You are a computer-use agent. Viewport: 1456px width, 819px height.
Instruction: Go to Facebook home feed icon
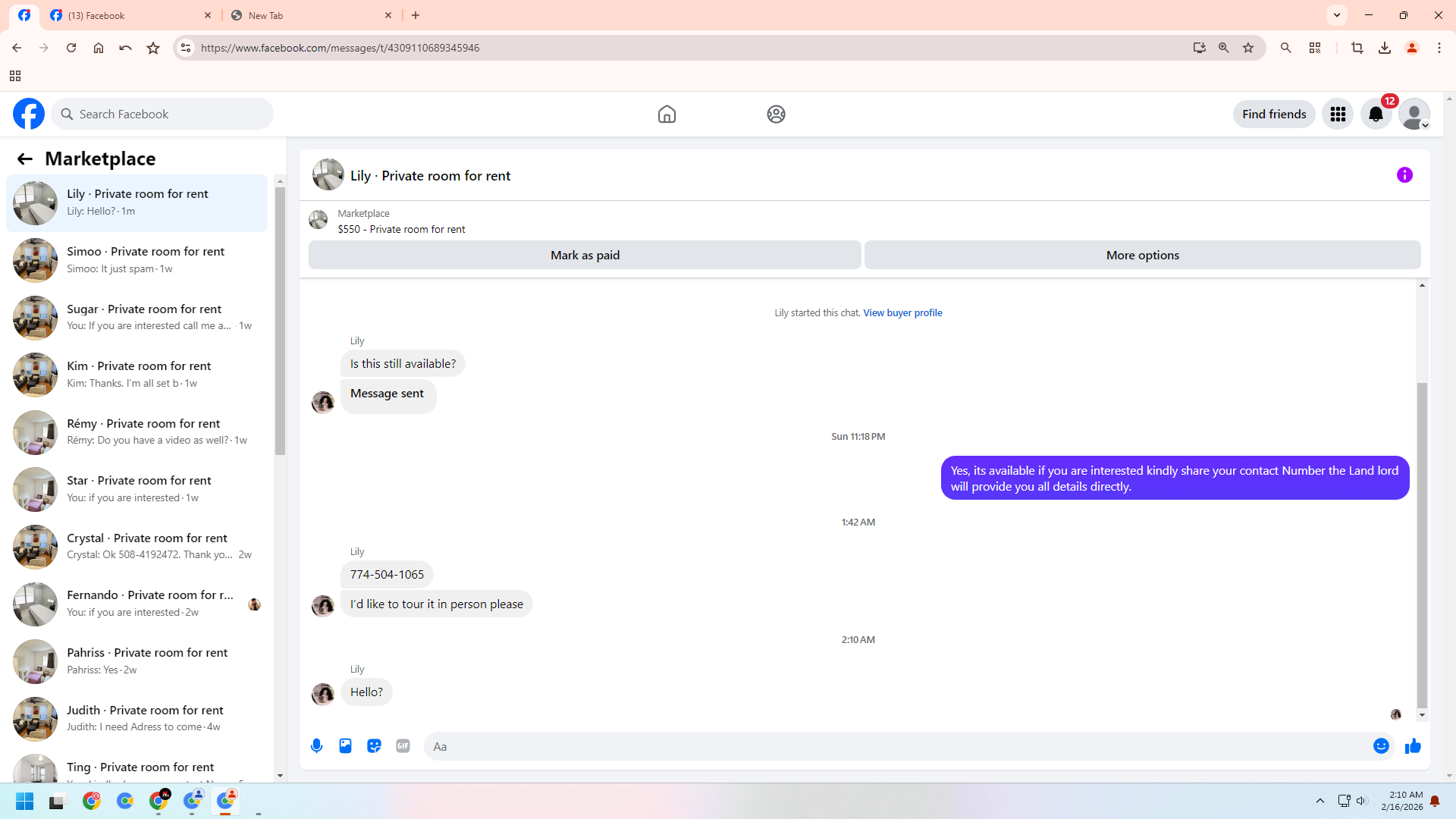[x=667, y=115]
